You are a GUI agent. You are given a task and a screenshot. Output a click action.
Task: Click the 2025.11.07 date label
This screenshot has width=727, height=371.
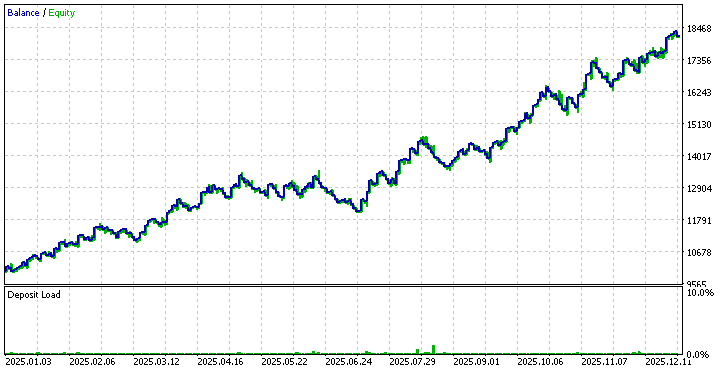tap(605, 362)
